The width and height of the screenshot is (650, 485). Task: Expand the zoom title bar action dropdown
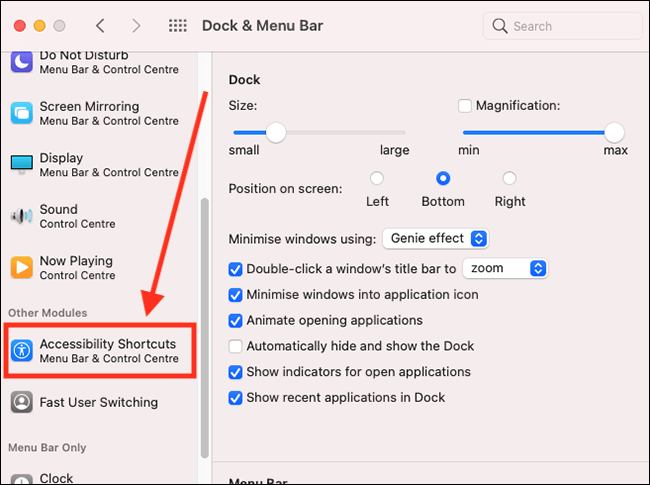[505, 268]
